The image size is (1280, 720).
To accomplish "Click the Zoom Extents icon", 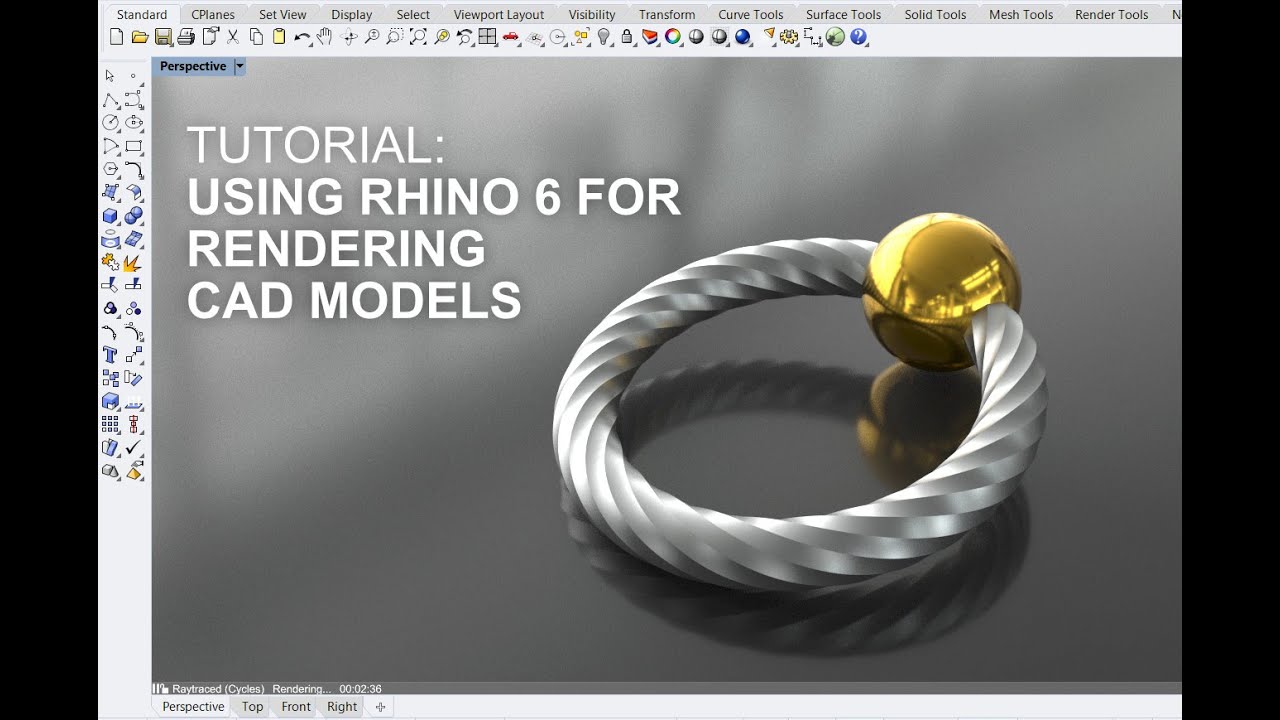I will (x=418, y=37).
